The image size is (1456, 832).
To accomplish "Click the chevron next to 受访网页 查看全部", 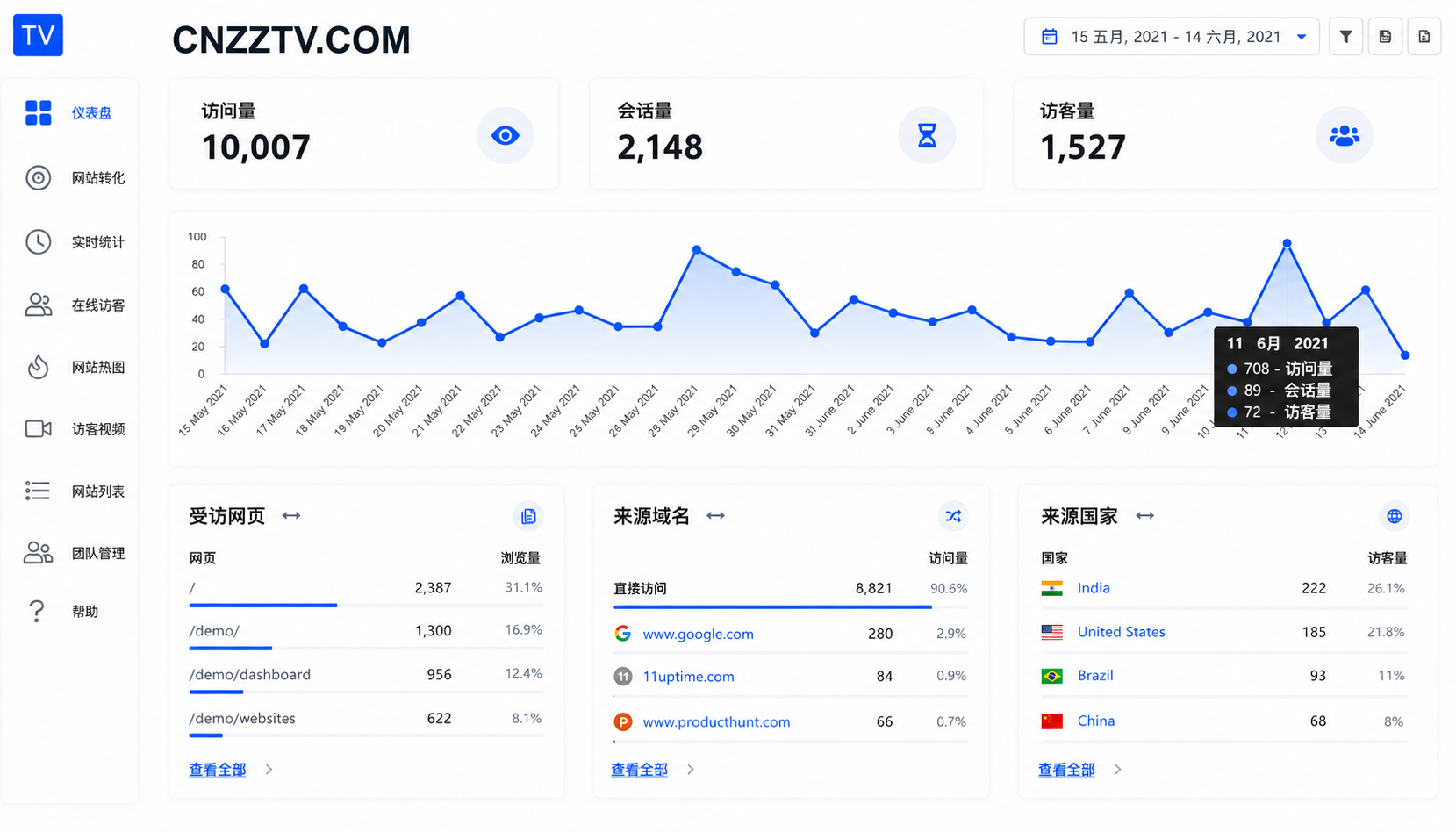I will [x=269, y=770].
